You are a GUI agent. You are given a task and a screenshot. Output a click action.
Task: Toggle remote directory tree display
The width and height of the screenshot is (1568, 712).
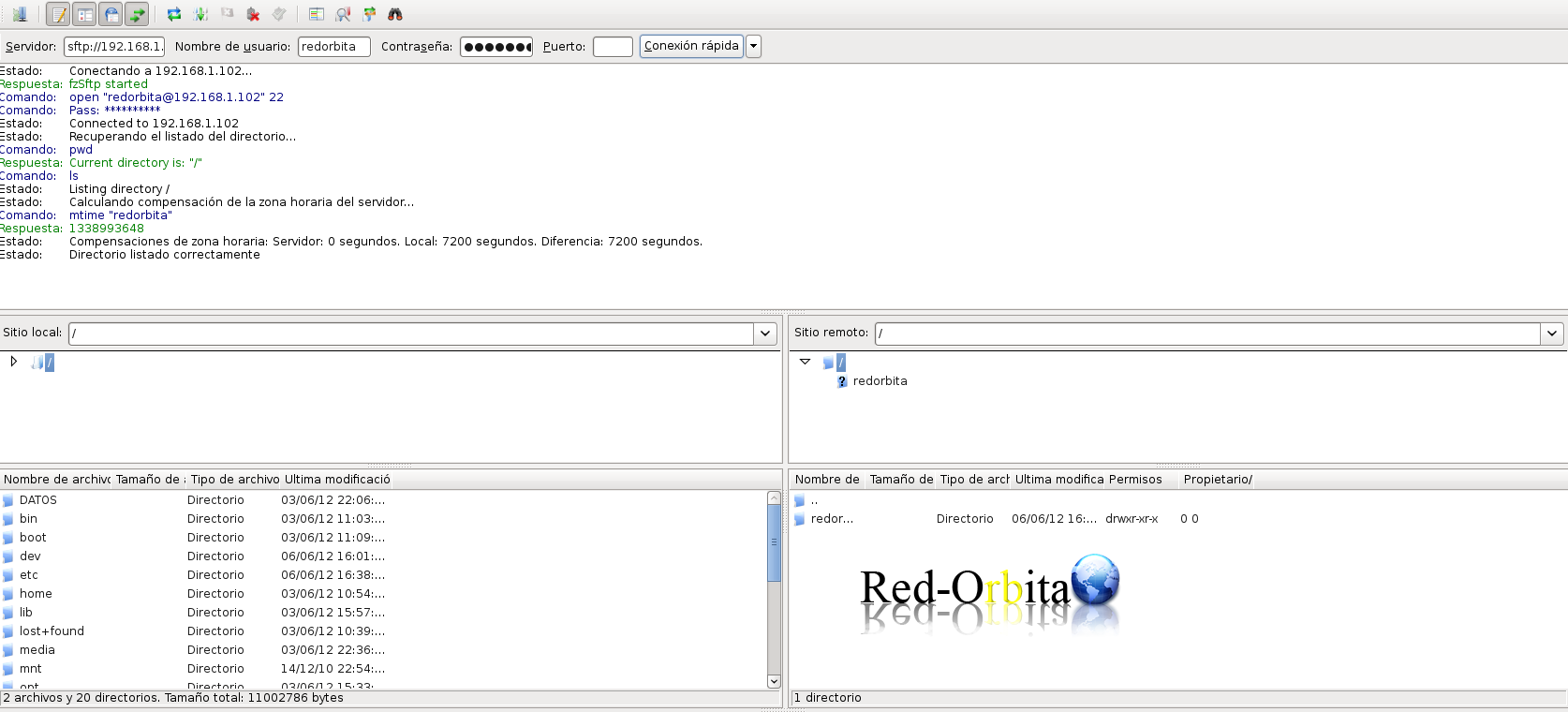tap(111, 14)
